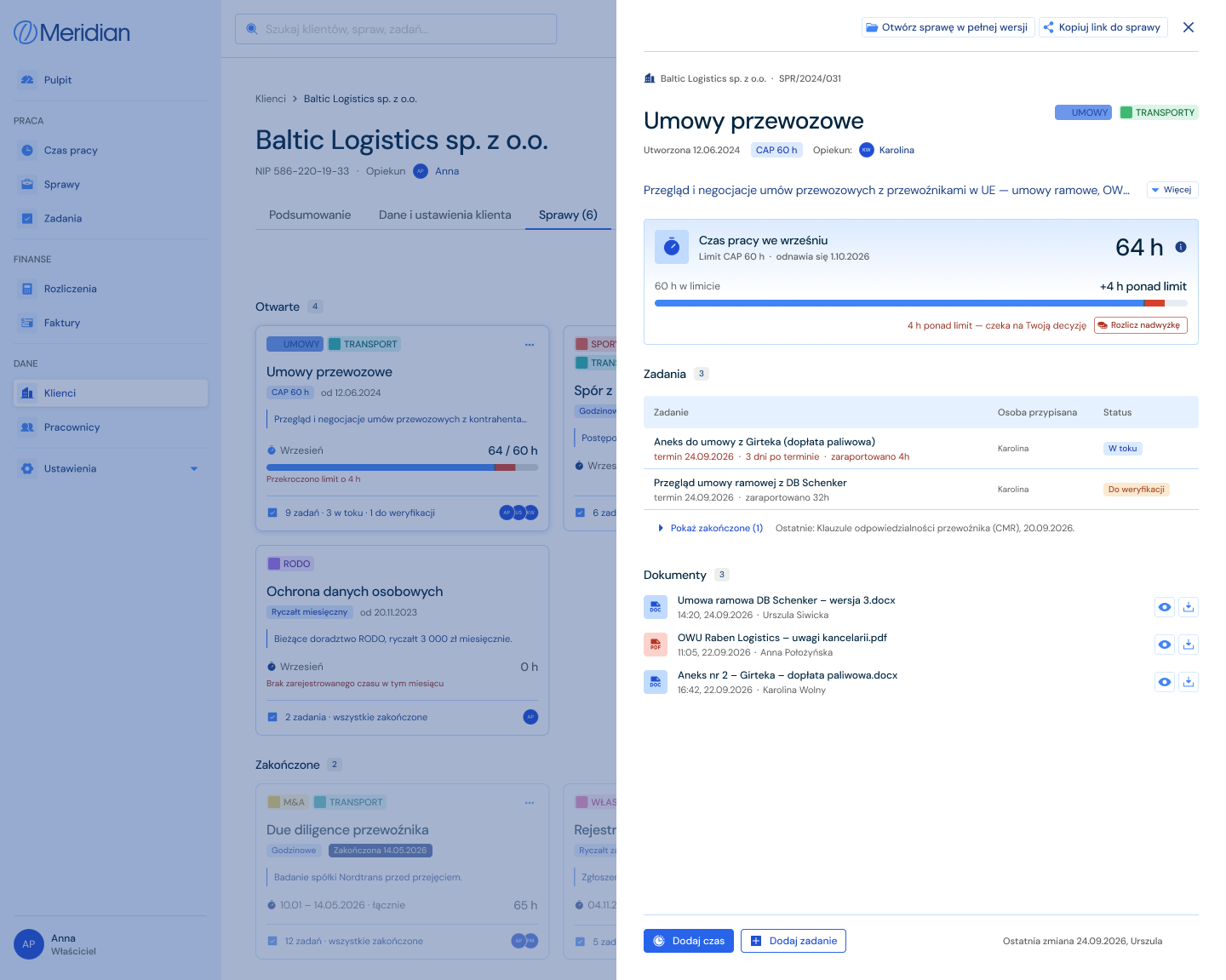Click the work-time progress bar in panel

[x=920, y=303]
